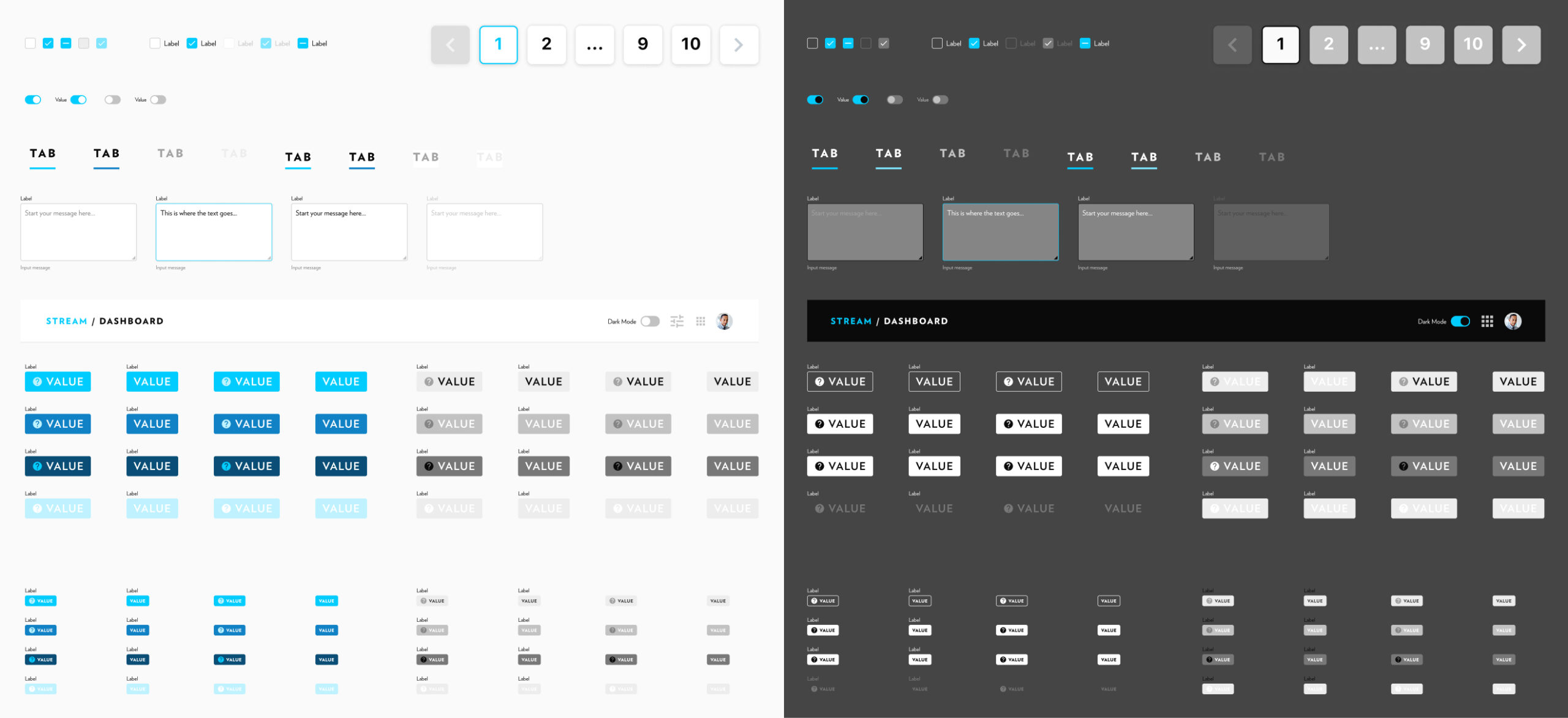
Task: Open the apps grid icon in dark header
Action: click(x=1487, y=321)
